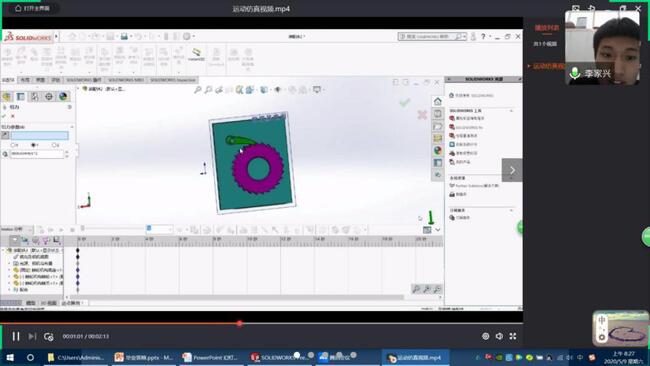Toggle fullscreen icon in video player
650x366 pixels.
[x=513, y=336]
